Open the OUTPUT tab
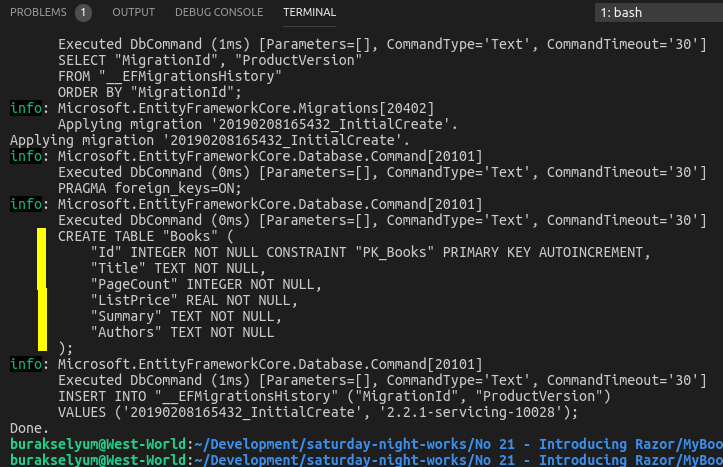Screen dimensions: 723x467 tap(133, 13)
